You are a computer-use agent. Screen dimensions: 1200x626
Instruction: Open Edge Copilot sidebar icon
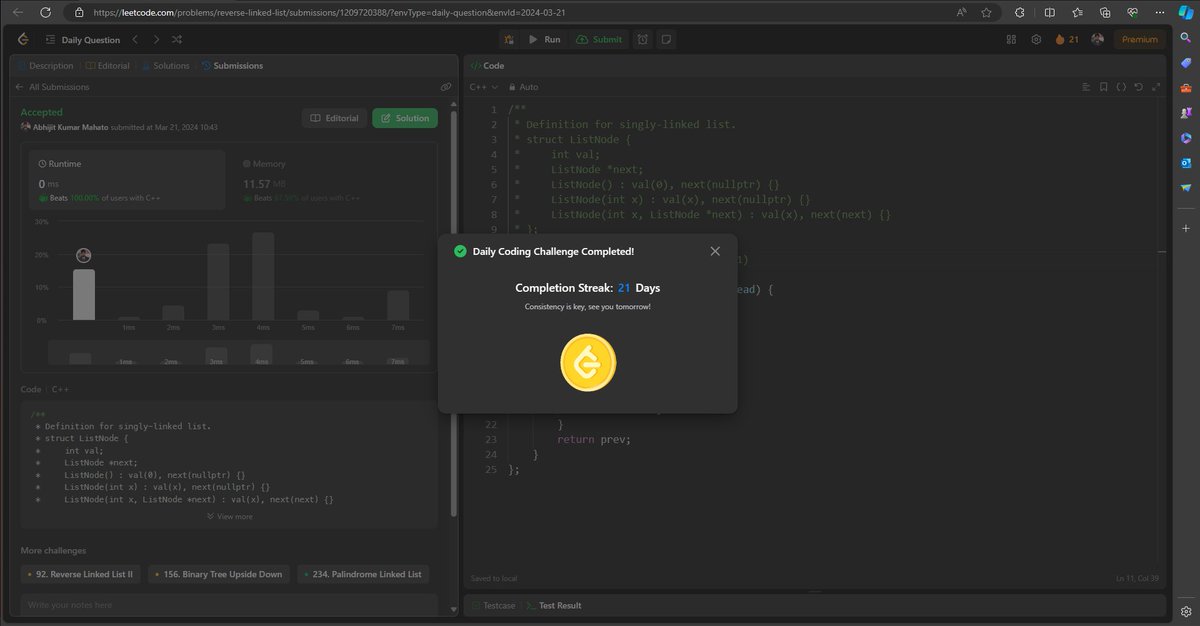(x=1186, y=12)
